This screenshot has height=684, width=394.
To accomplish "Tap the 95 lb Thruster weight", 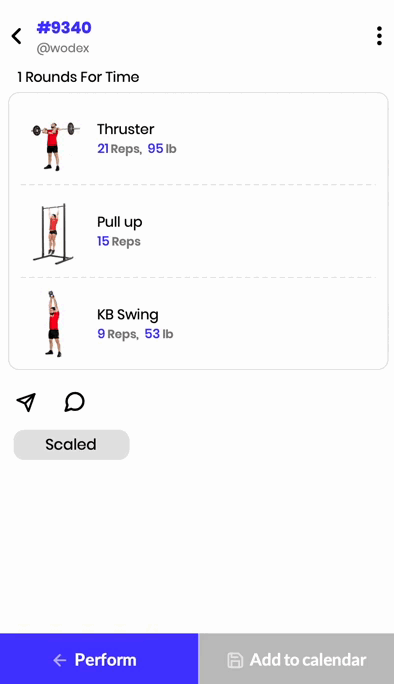I will [x=162, y=149].
